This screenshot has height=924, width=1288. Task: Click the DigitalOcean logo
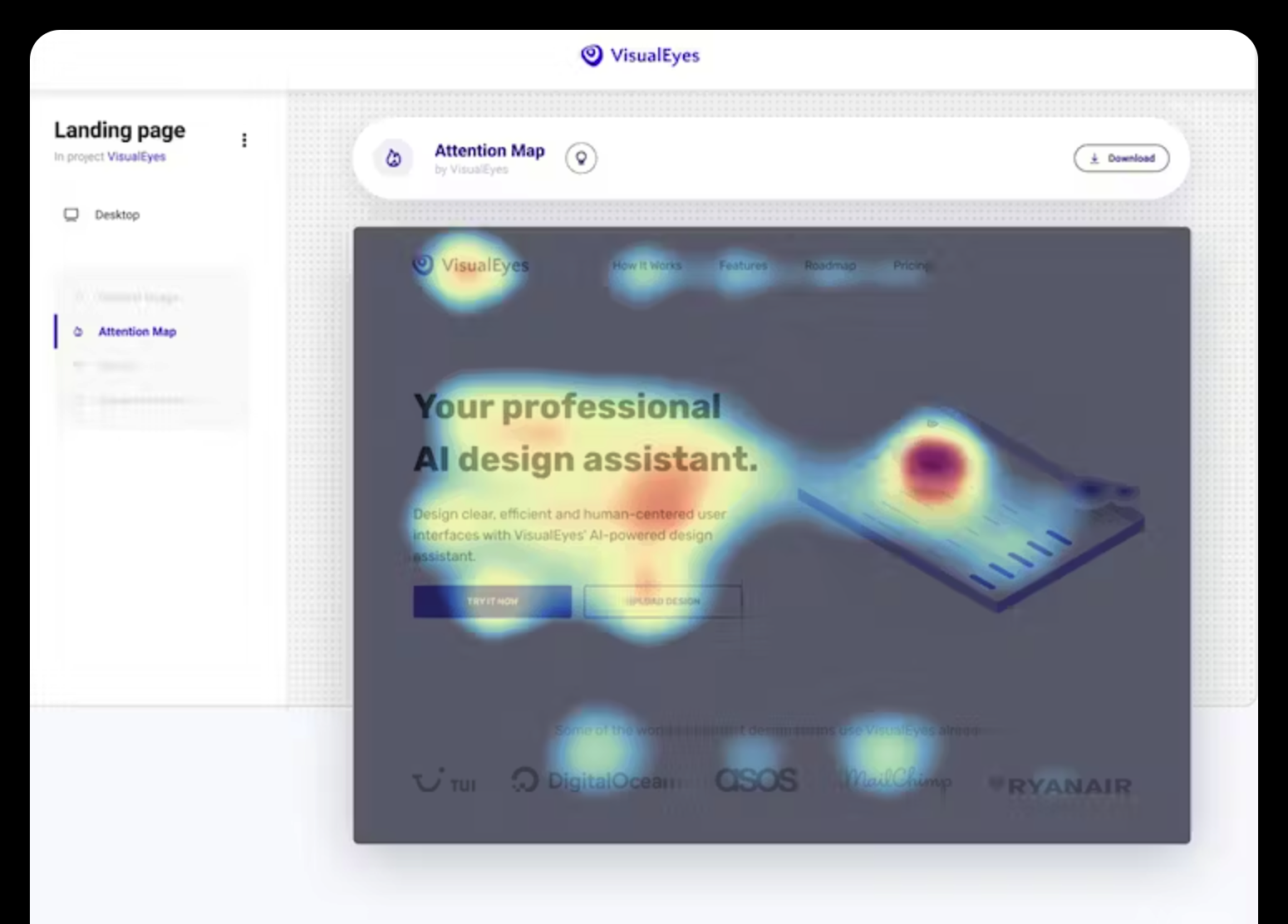point(596,781)
